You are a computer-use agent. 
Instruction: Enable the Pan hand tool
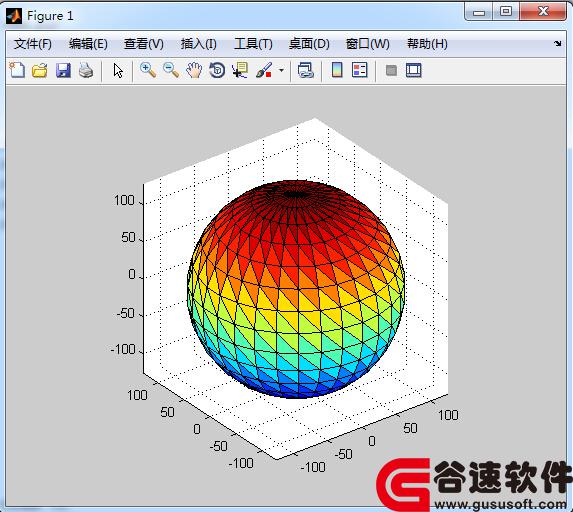(x=194, y=70)
